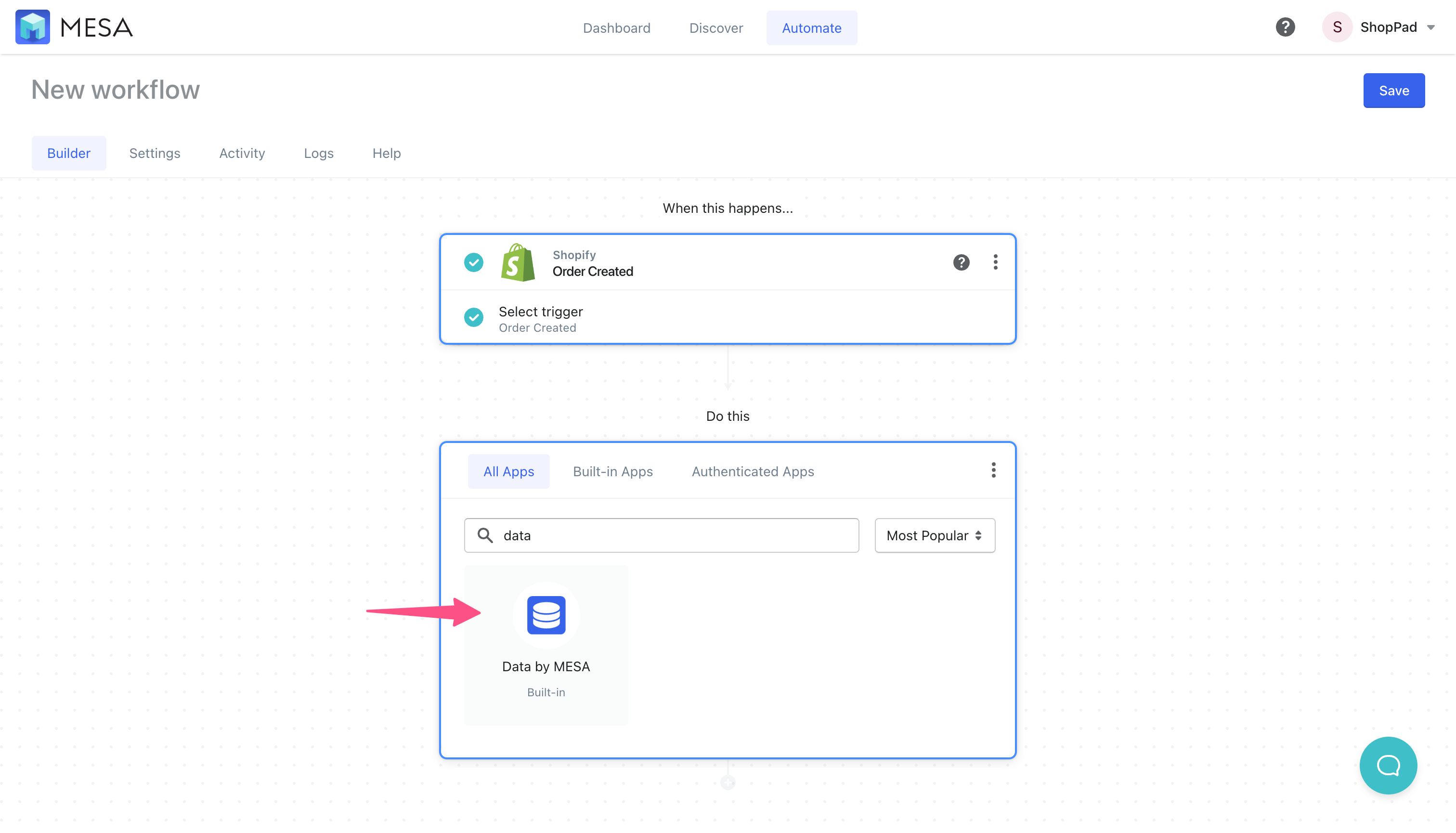The width and height of the screenshot is (1456, 833).
Task: Click the search magnifier icon
Action: click(485, 535)
